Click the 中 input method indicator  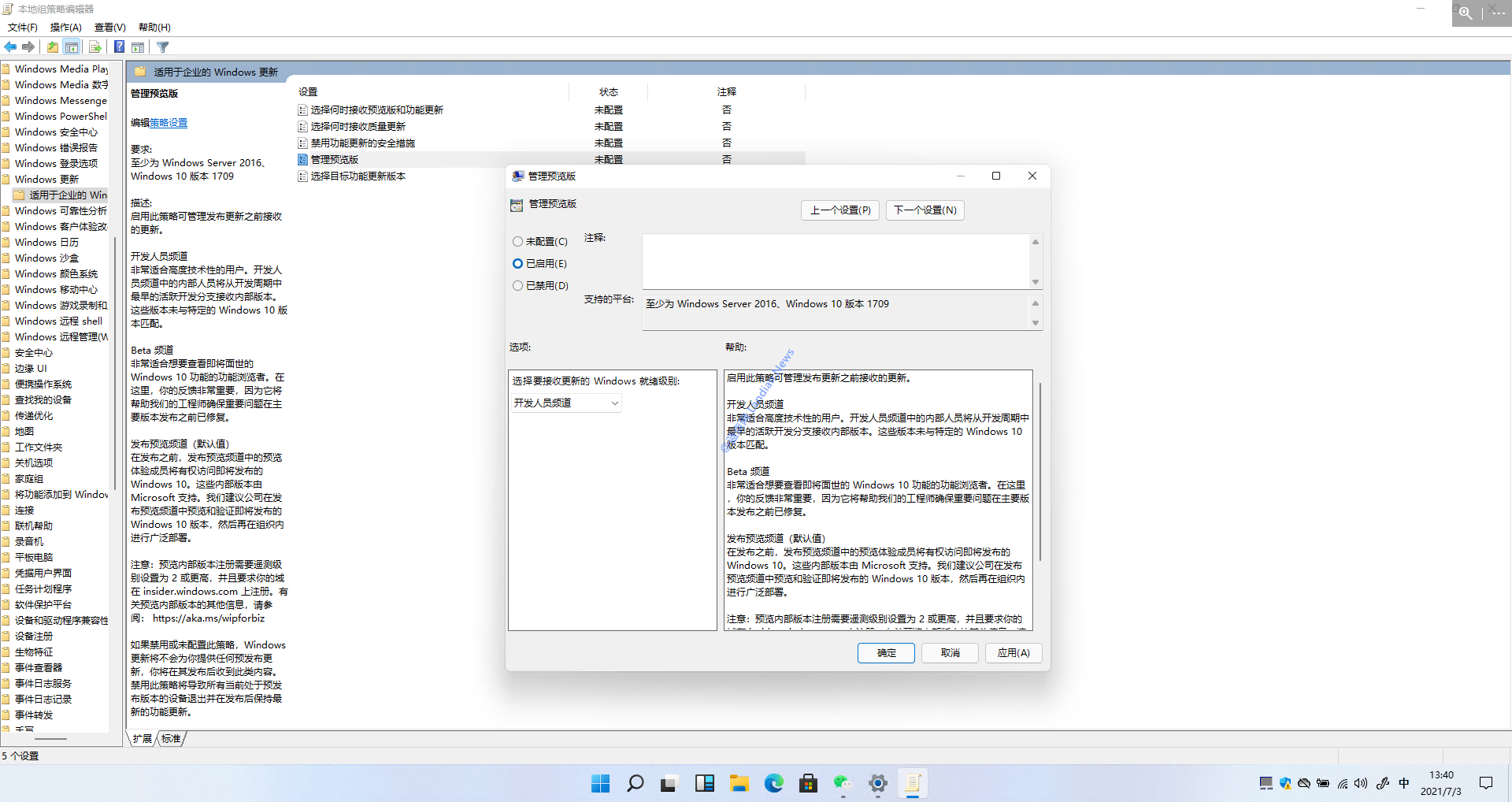[1404, 783]
